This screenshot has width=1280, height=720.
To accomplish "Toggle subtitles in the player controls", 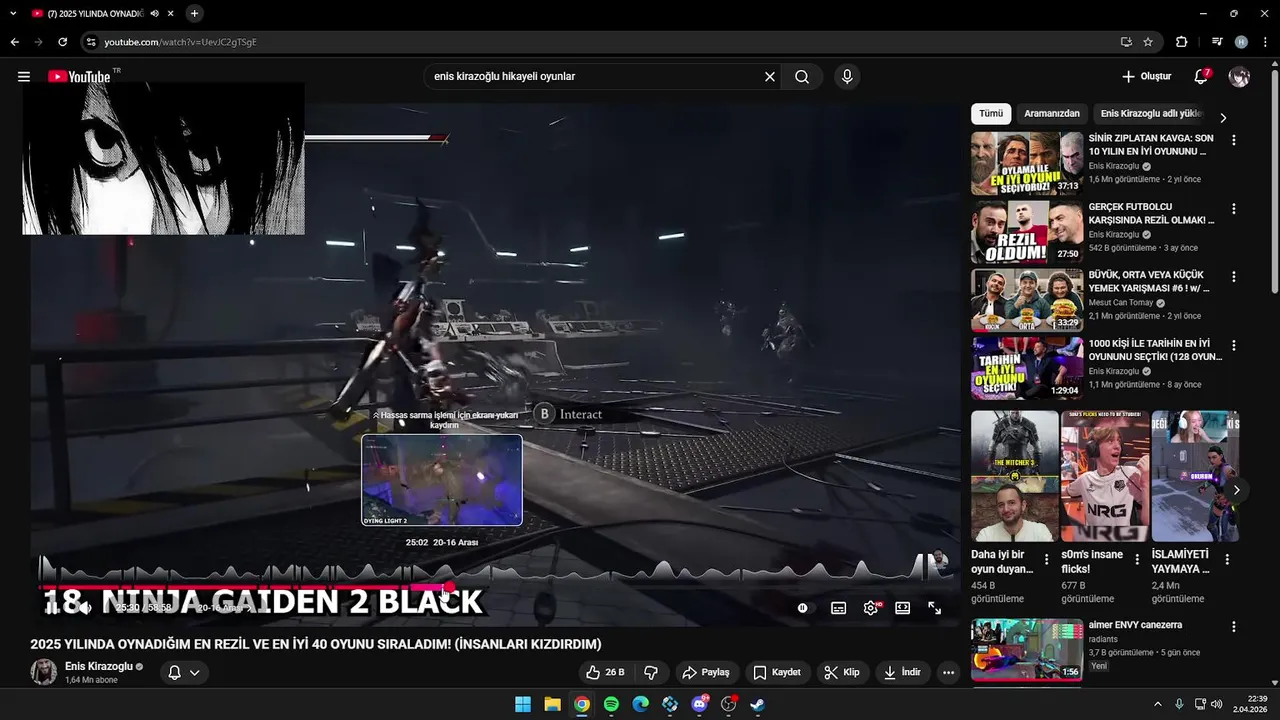I will [839, 608].
